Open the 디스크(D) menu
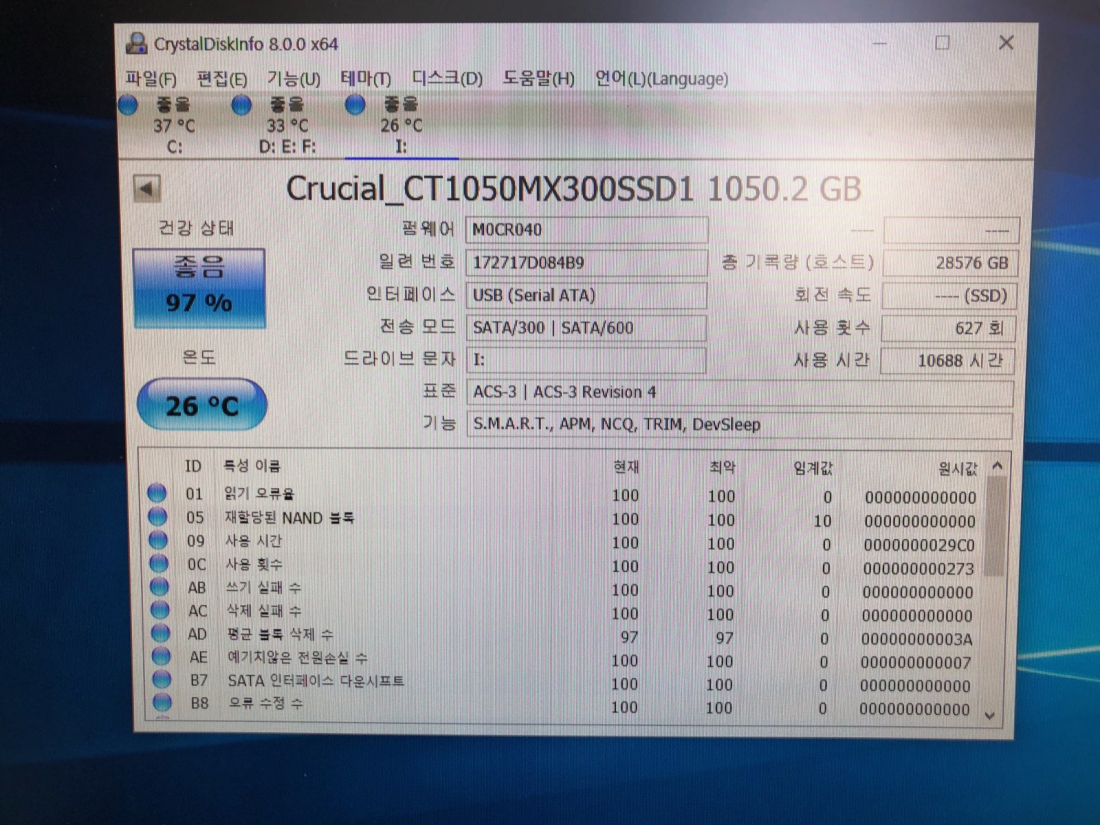Screen dimensions: 1100x825 [x=446, y=78]
